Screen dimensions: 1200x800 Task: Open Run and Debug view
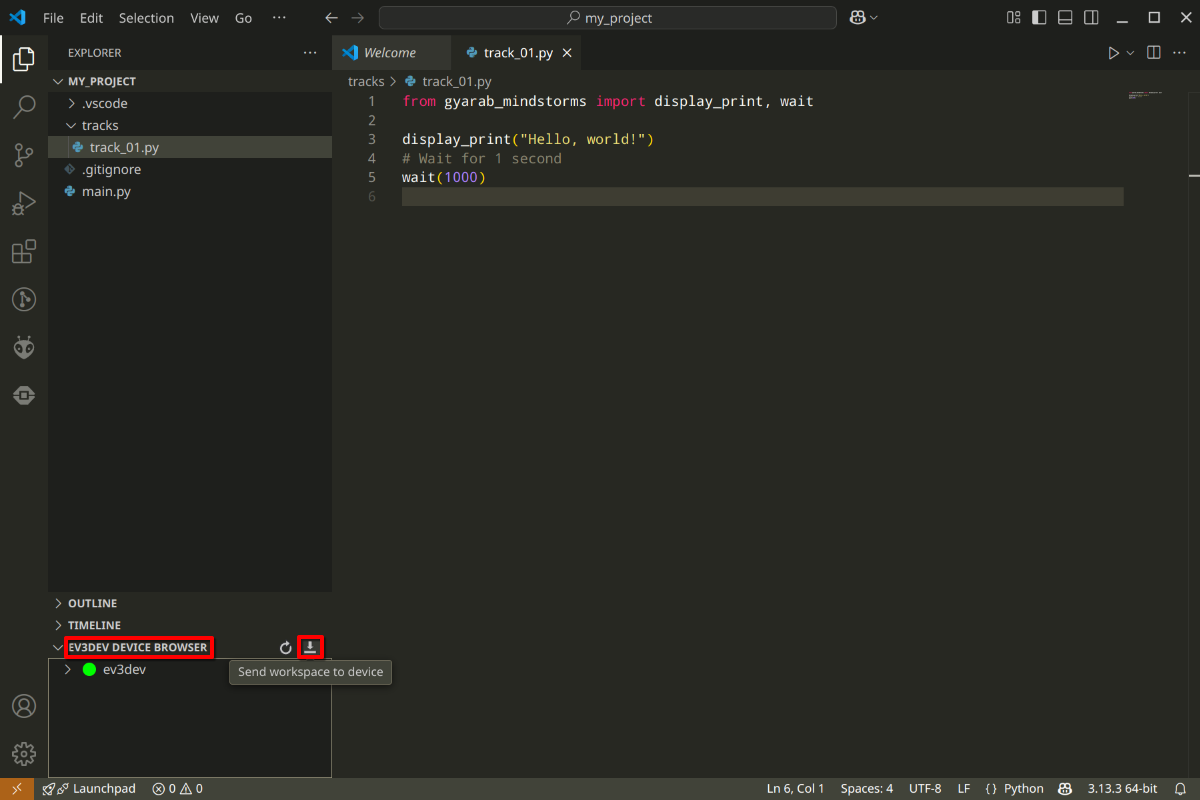click(24, 204)
